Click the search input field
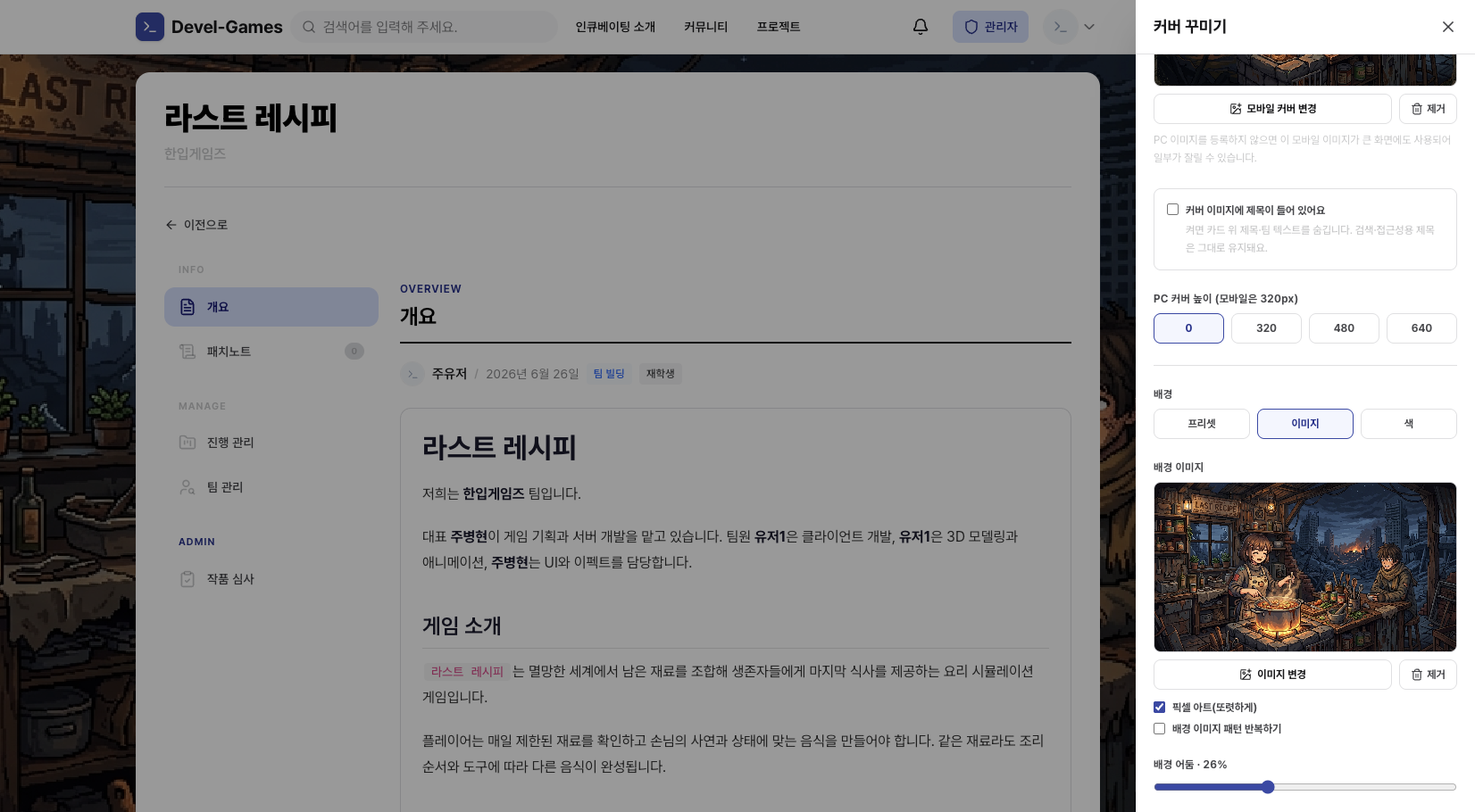Viewport: 1475px width, 812px height. pyautogui.click(x=425, y=27)
